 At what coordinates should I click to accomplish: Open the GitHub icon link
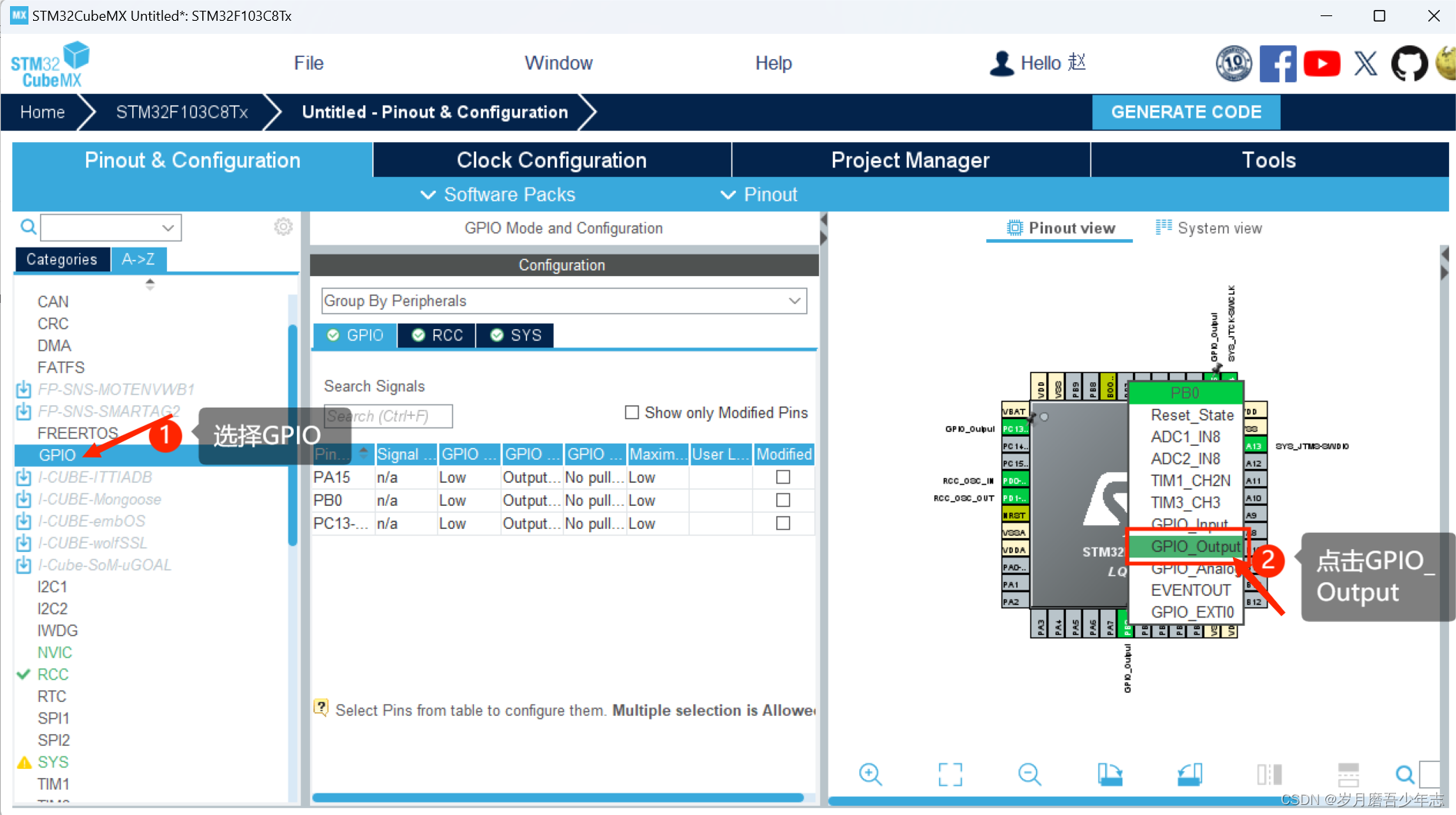(1409, 63)
